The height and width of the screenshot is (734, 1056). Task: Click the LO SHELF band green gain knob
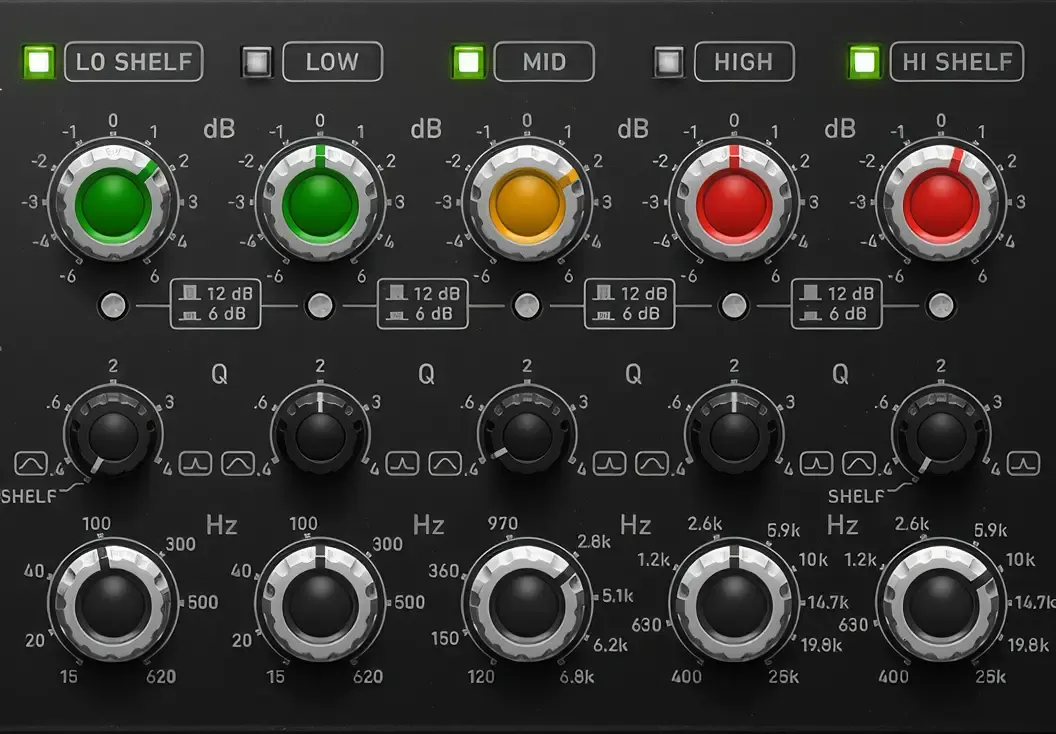point(113,202)
